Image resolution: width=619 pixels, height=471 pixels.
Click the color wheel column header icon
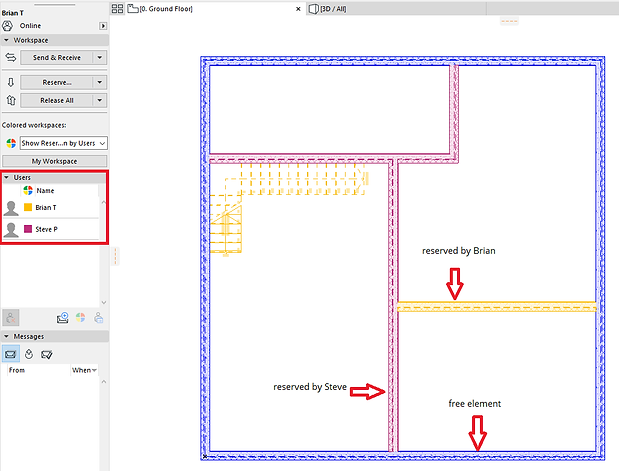pos(28,190)
